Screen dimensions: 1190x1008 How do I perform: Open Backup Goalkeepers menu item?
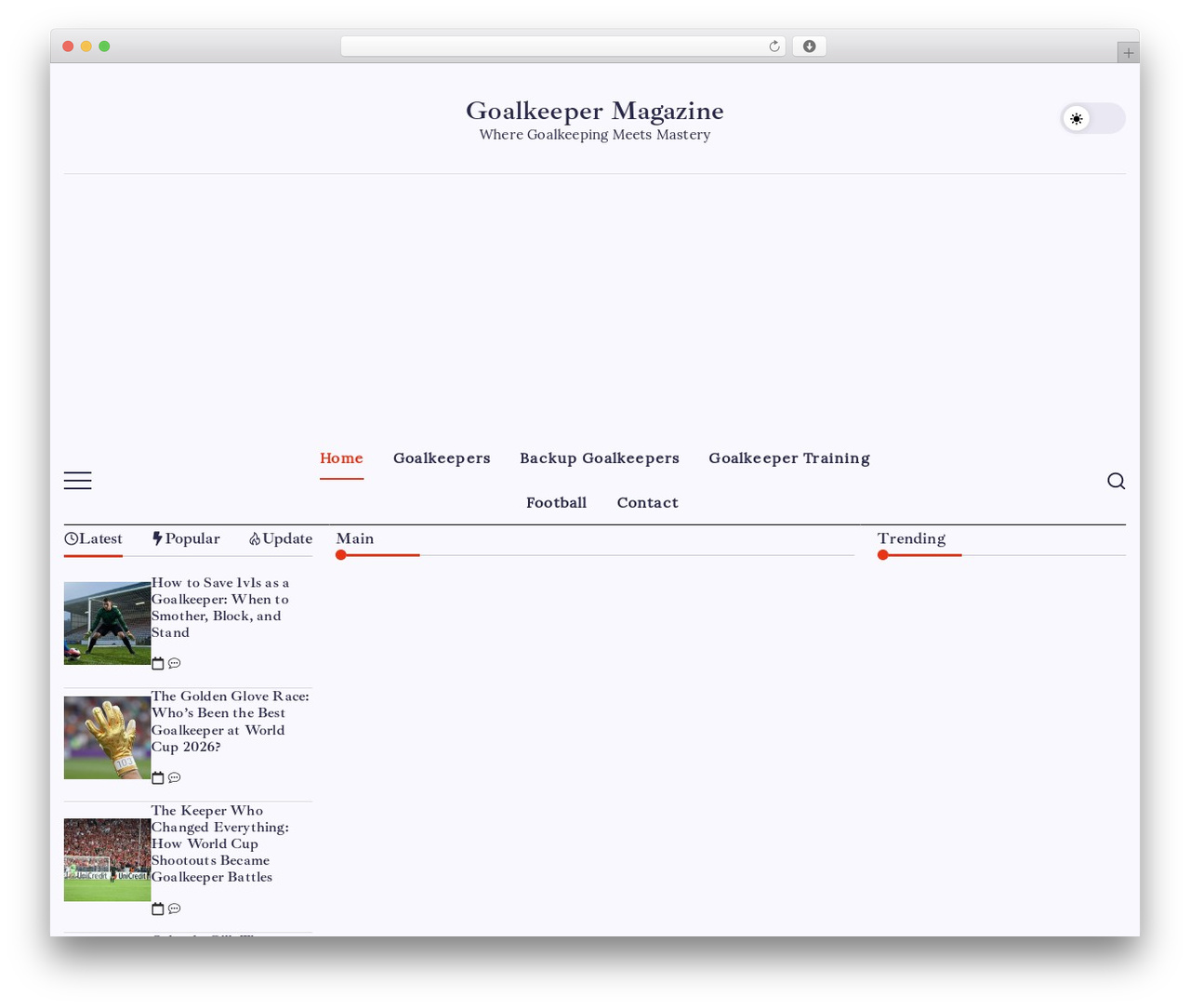pyautogui.click(x=600, y=458)
